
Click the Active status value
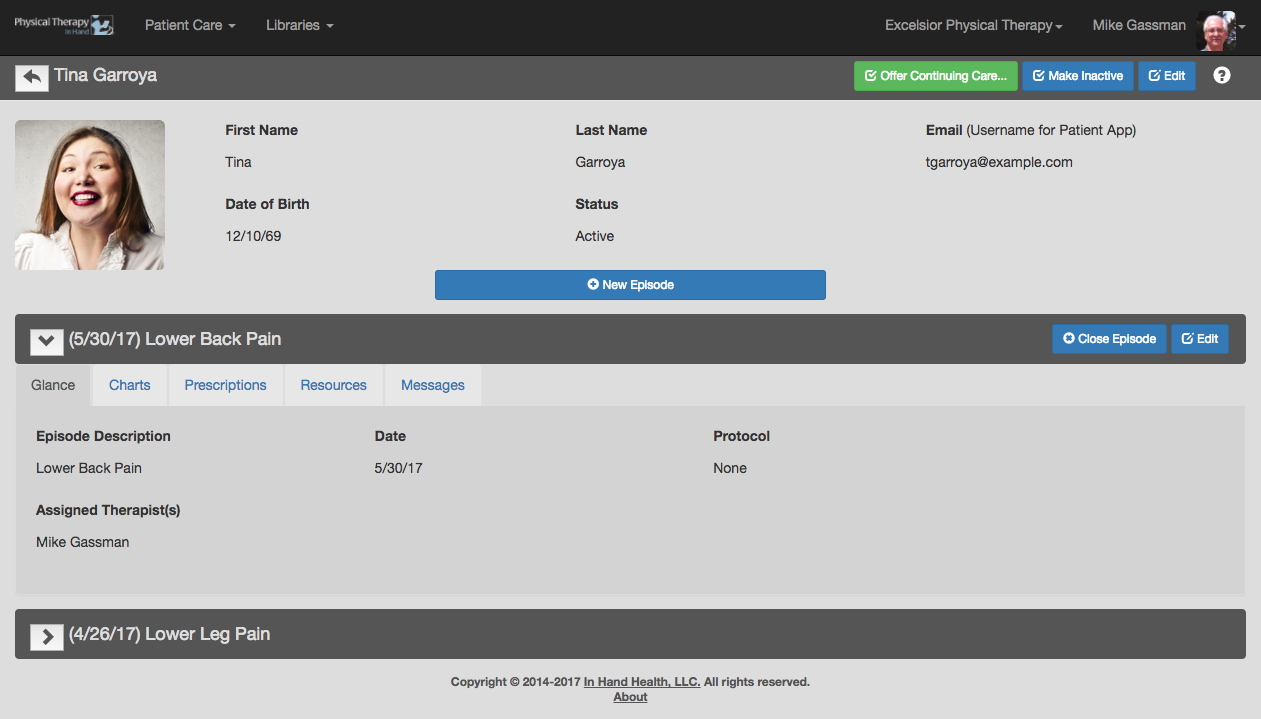pyautogui.click(x=595, y=236)
